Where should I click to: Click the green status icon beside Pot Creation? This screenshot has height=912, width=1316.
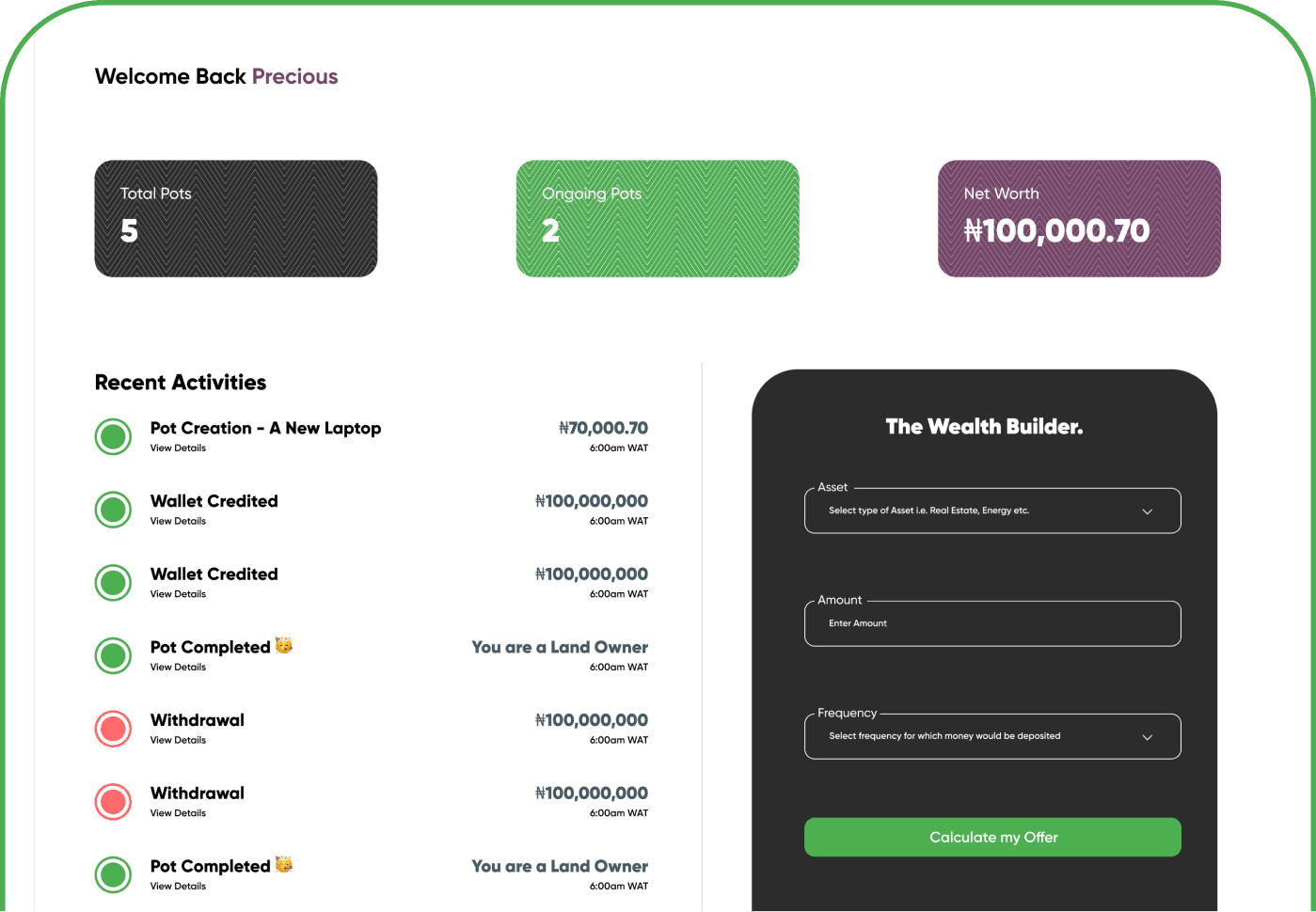pyautogui.click(x=112, y=436)
